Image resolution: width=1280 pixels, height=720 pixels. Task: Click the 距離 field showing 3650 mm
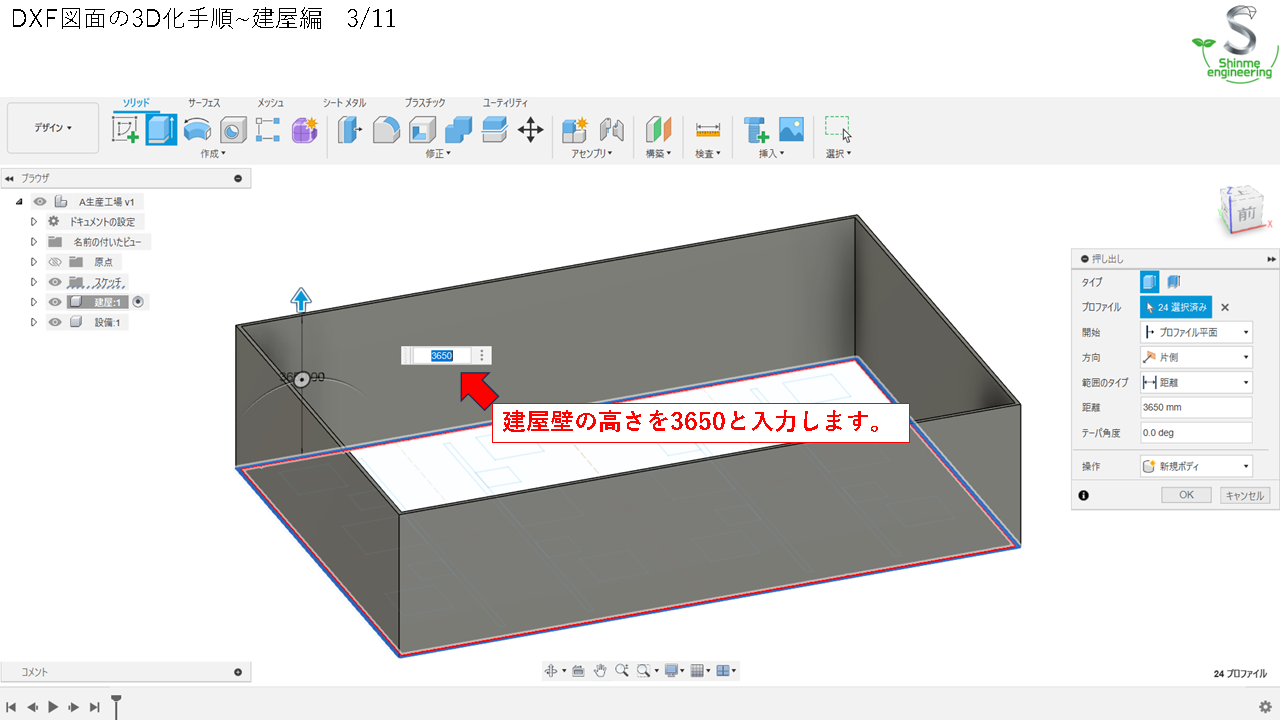coord(1196,406)
